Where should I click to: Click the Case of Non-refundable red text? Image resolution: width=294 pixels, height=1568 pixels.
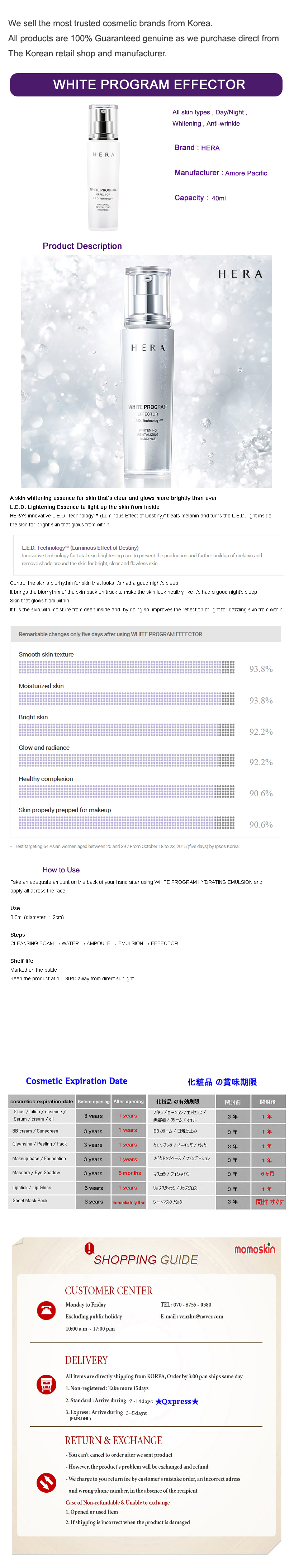tap(118, 1502)
